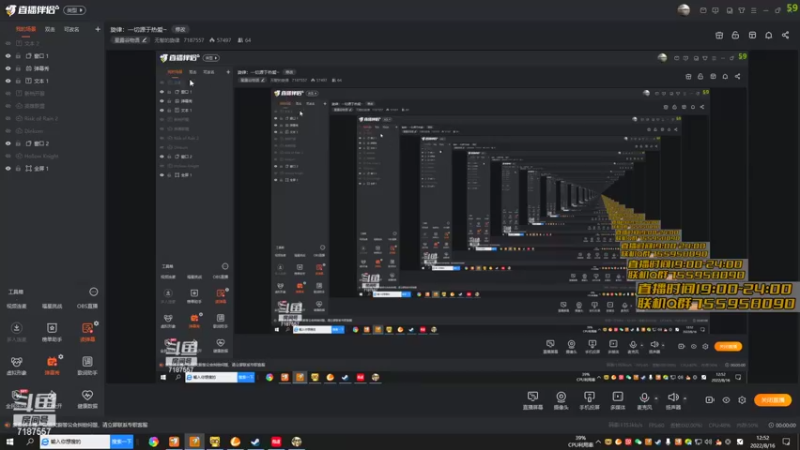Show the hidden 文本 2 source
The width and height of the screenshot is (800, 450).
pos(8,43)
